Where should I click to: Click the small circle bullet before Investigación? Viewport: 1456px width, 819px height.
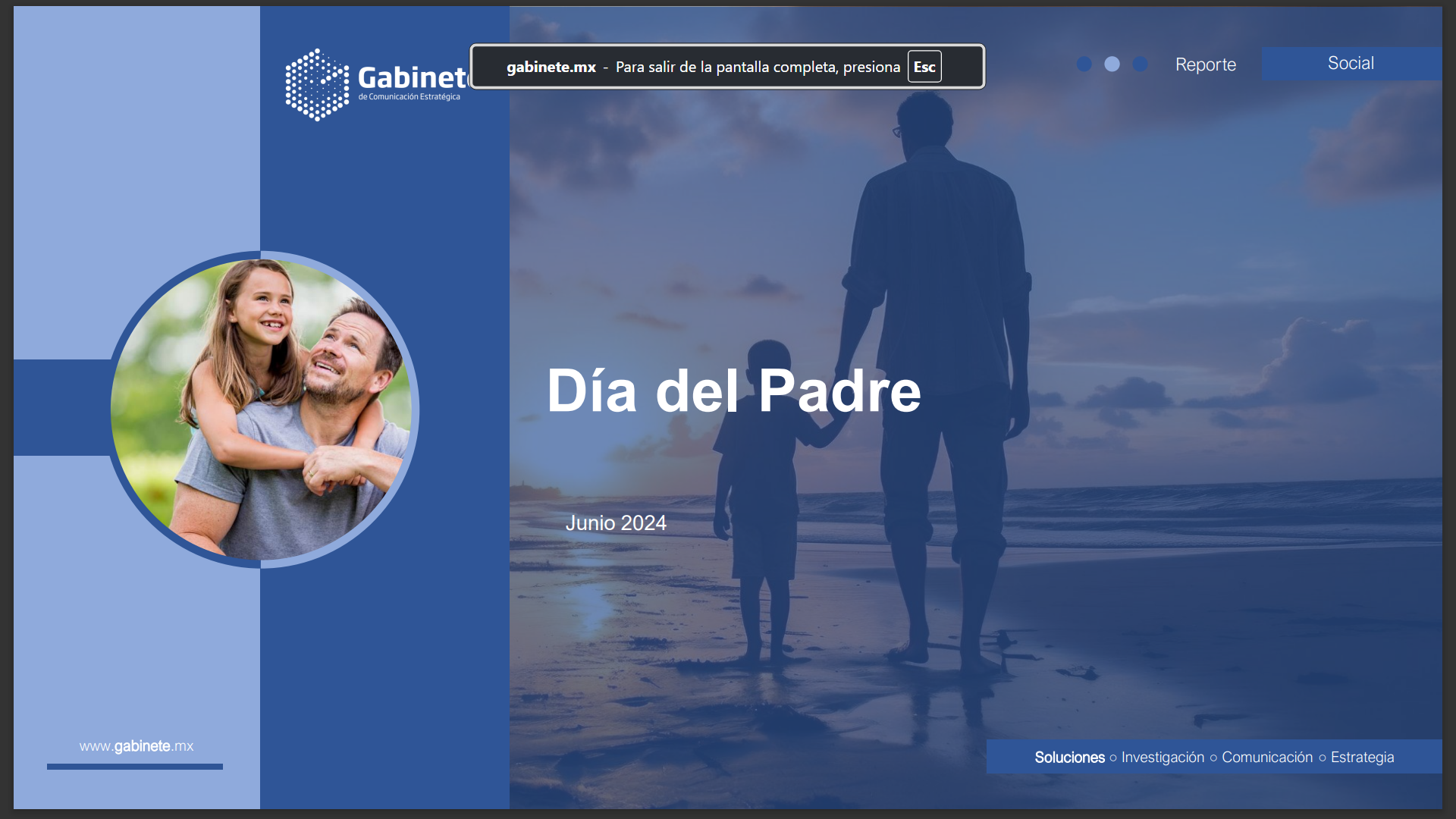(1113, 758)
